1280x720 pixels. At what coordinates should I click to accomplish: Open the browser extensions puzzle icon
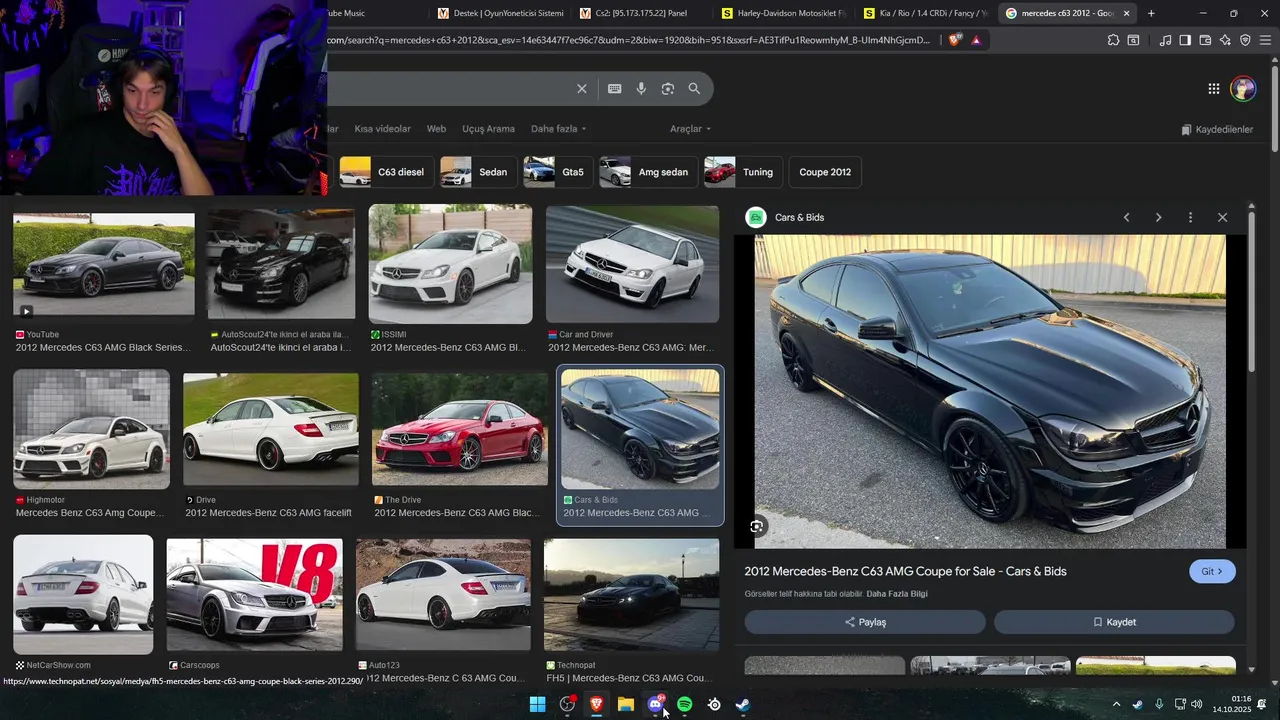[x=1113, y=40]
